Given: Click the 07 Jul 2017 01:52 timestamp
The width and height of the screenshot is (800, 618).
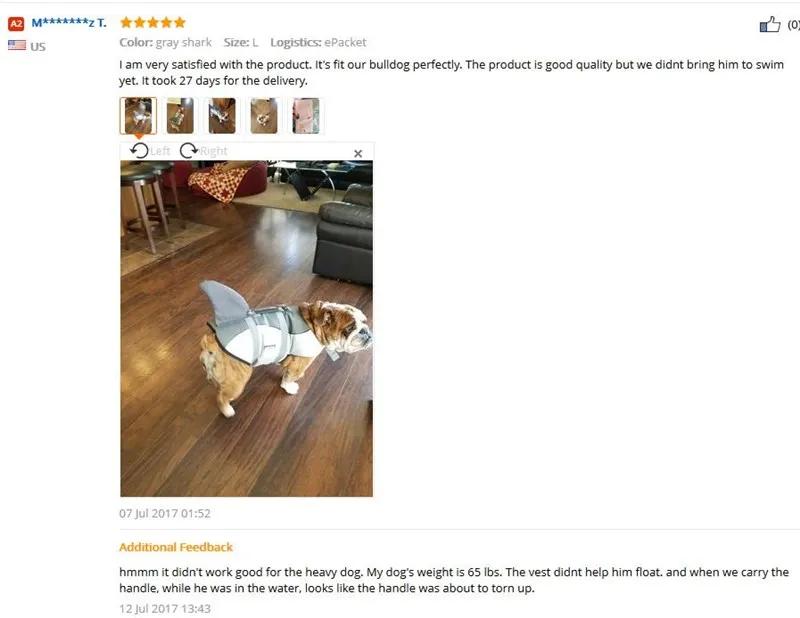Looking at the screenshot, I should point(165,513).
